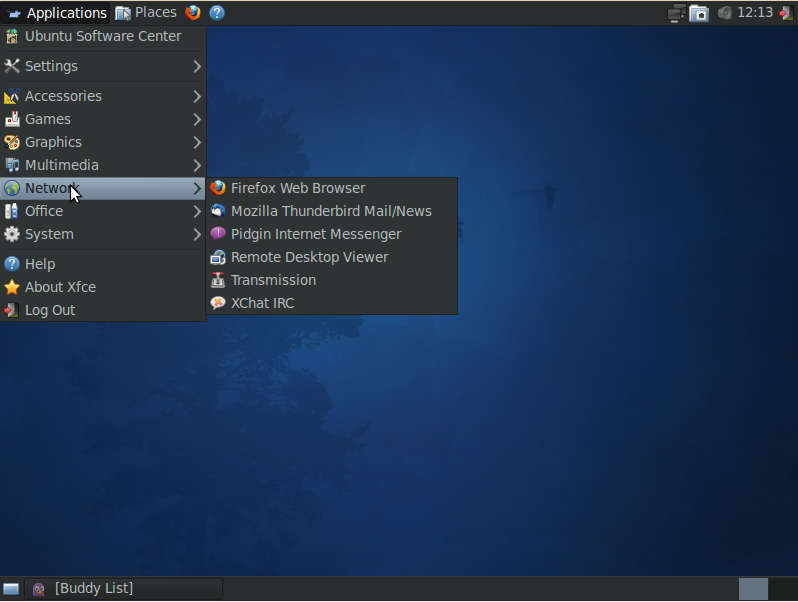798x602 pixels.
Task: Open Help from the Applications menu
Action: [103, 264]
